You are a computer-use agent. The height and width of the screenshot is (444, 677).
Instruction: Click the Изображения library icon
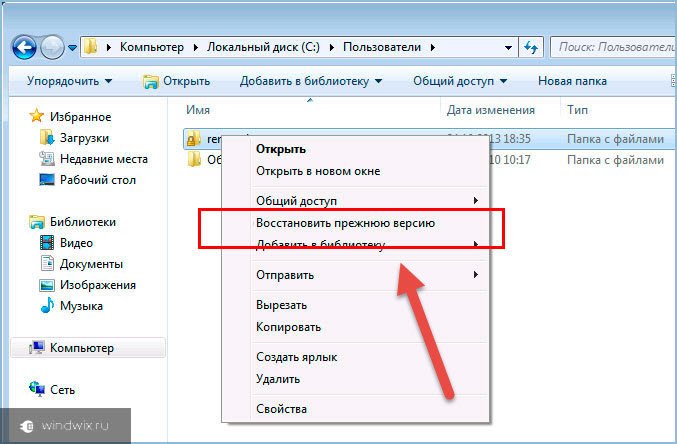[x=47, y=285]
